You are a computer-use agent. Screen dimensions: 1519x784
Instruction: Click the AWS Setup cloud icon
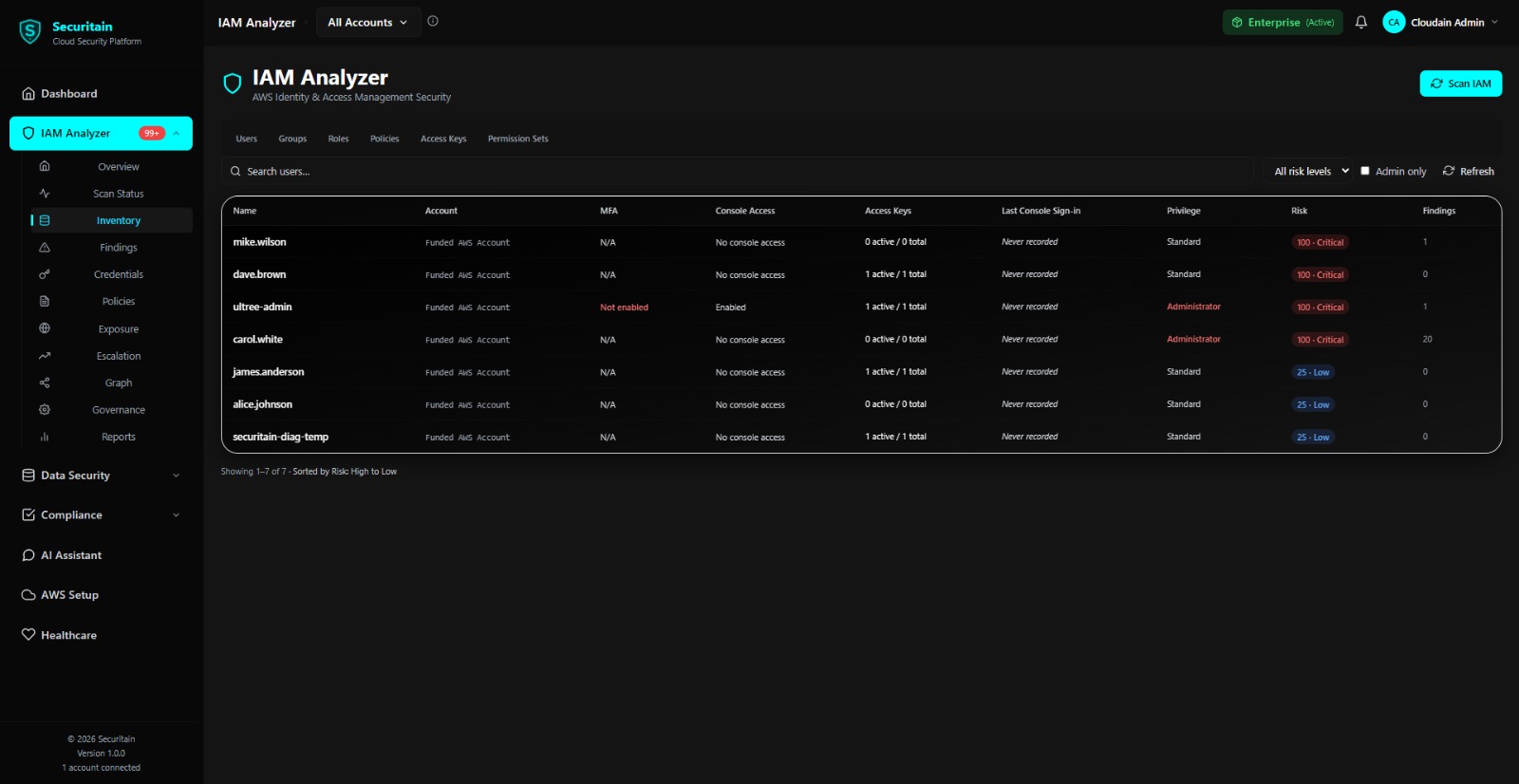(28, 595)
